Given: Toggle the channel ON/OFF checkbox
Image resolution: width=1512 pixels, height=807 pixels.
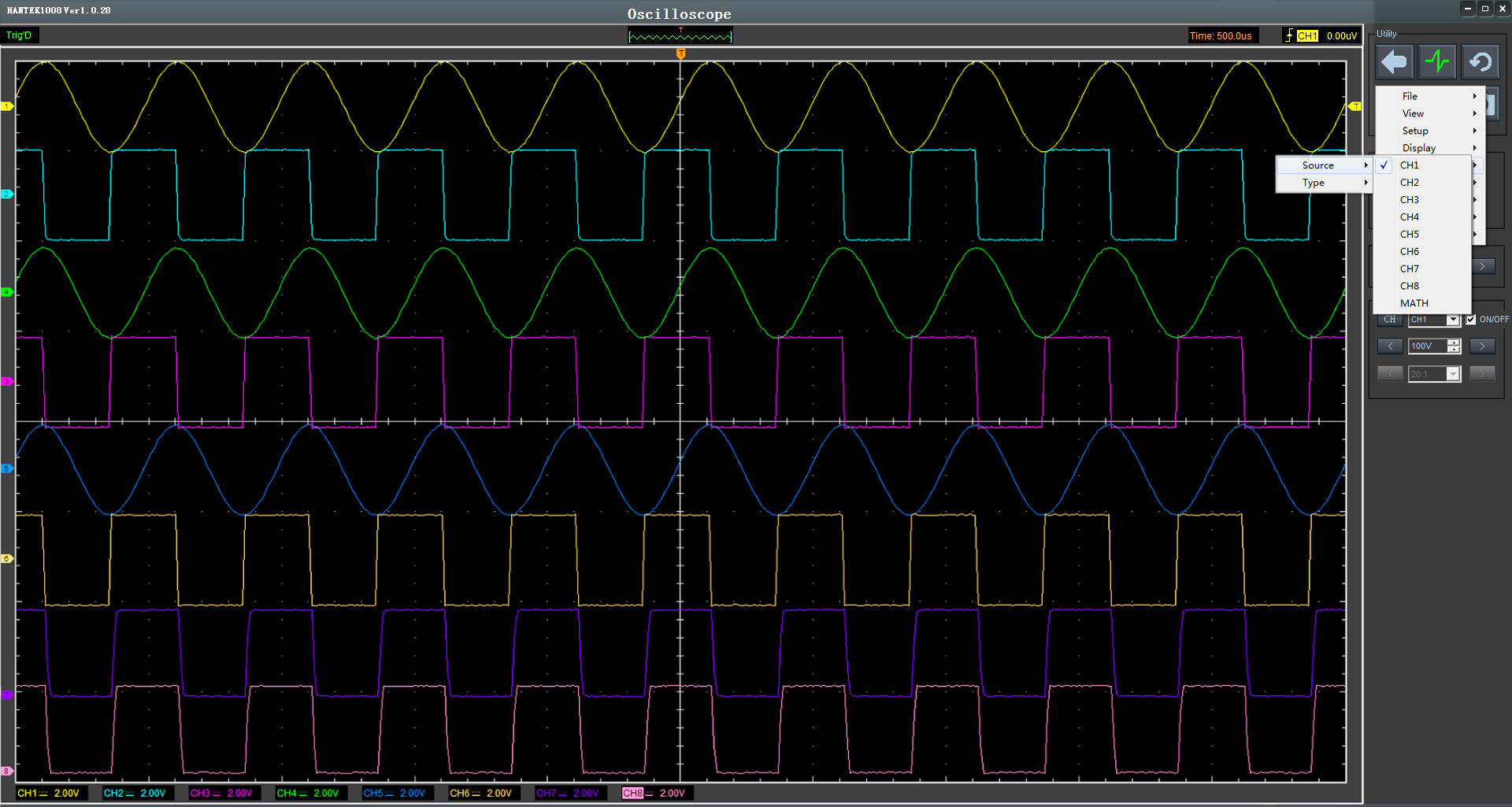Looking at the screenshot, I should point(1470,320).
